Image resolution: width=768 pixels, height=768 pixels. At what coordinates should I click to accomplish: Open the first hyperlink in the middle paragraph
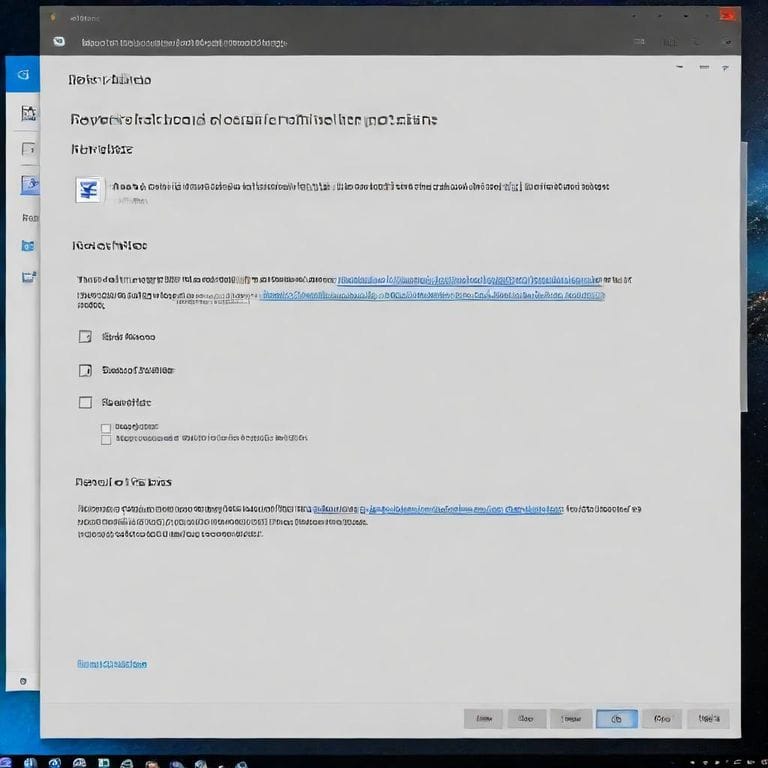[x=469, y=280]
